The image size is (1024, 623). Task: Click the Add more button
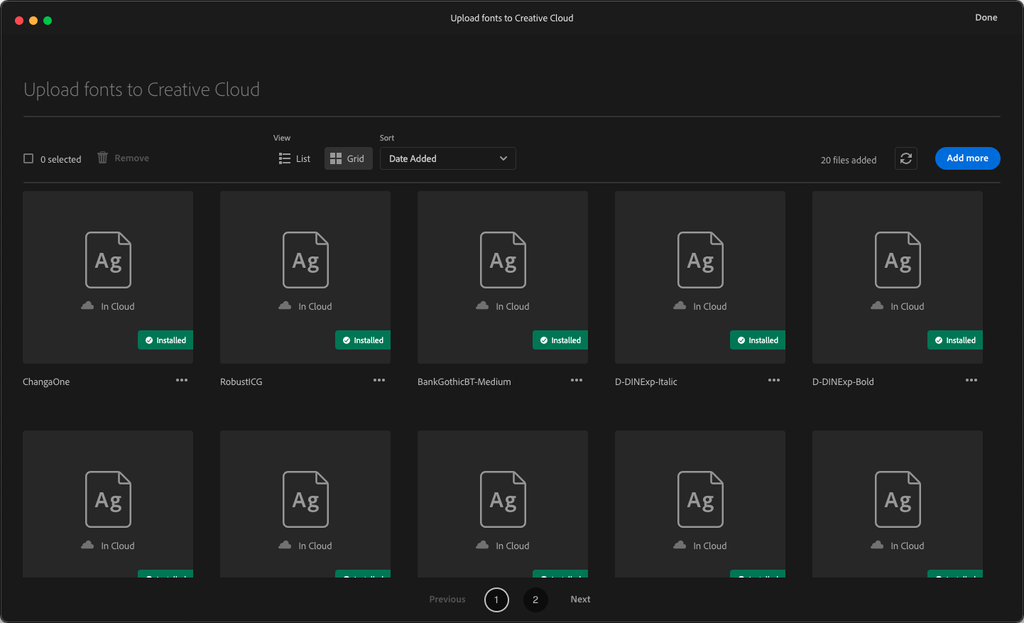pyautogui.click(x=967, y=157)
